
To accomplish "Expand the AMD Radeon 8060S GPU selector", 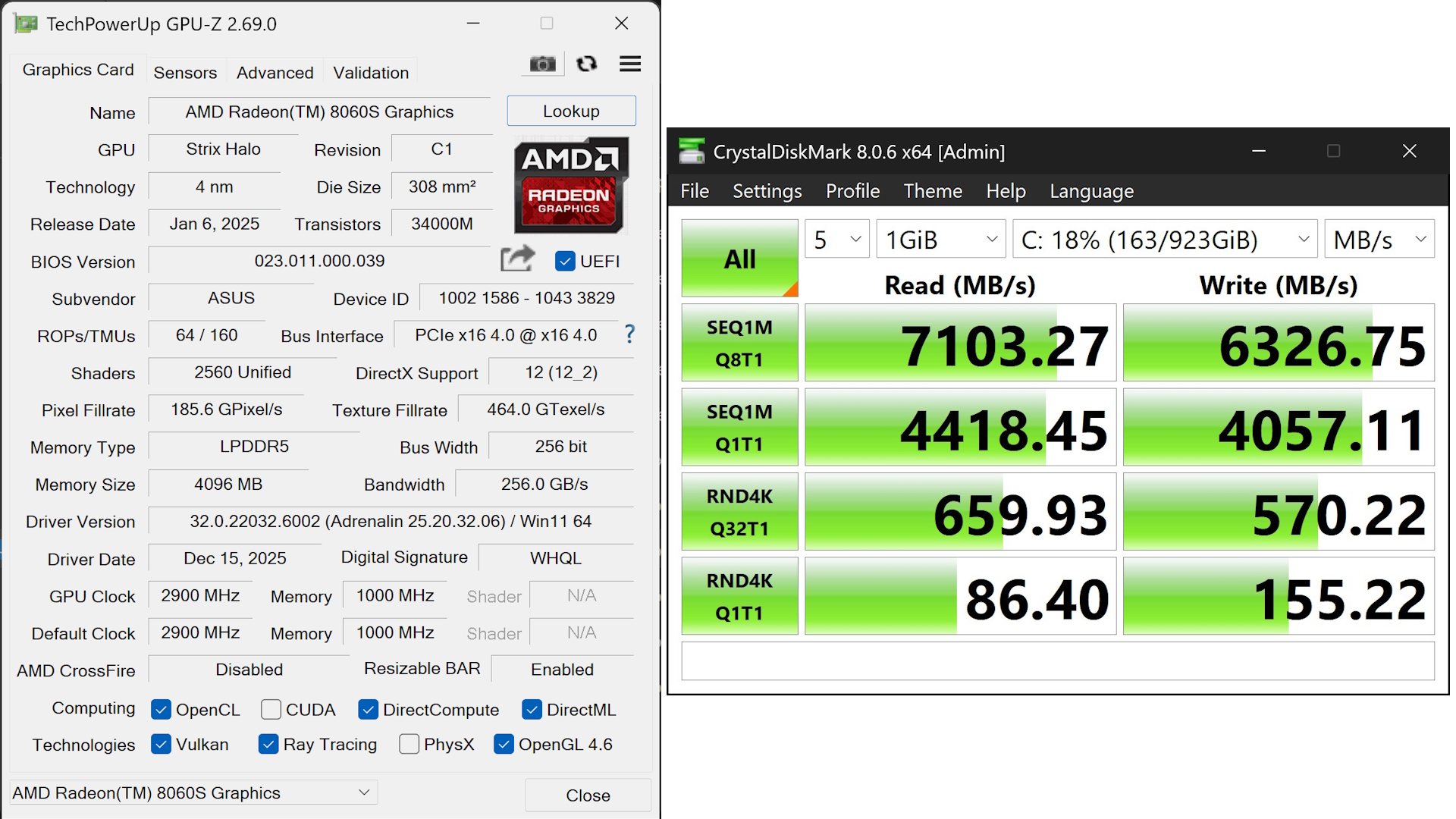I will click(193, 792).
